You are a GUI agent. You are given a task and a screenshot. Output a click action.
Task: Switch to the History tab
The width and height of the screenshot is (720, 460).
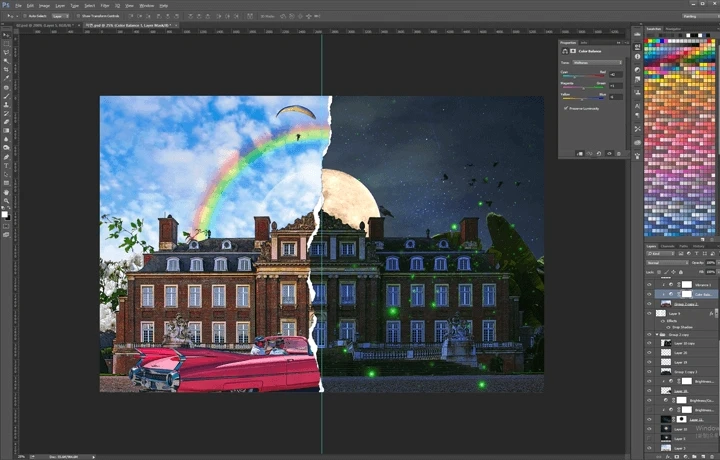(698, 246)
